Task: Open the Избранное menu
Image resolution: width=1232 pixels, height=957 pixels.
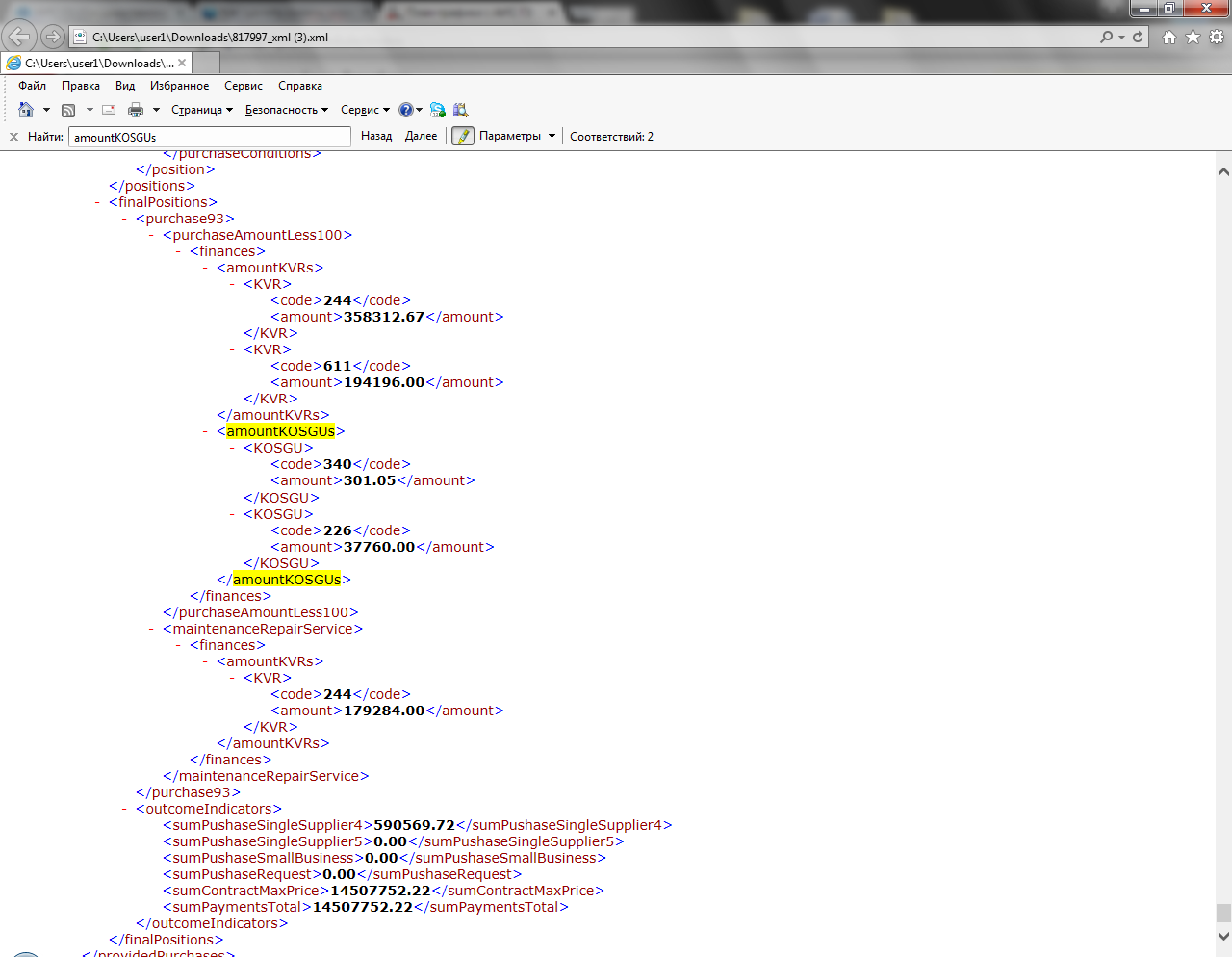Action: tap(179, 86)
